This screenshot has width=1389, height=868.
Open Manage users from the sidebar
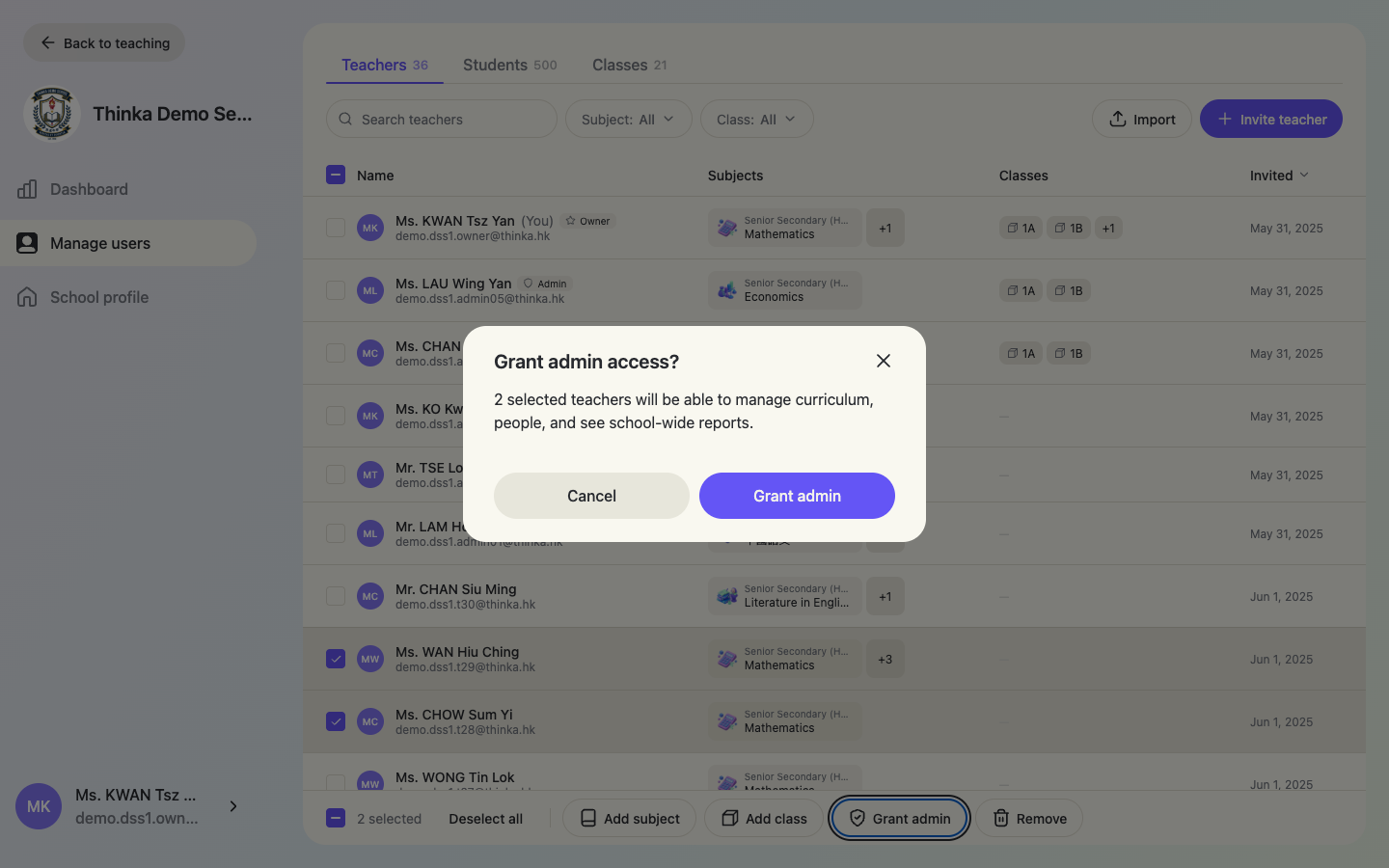[x=128, y=243]
